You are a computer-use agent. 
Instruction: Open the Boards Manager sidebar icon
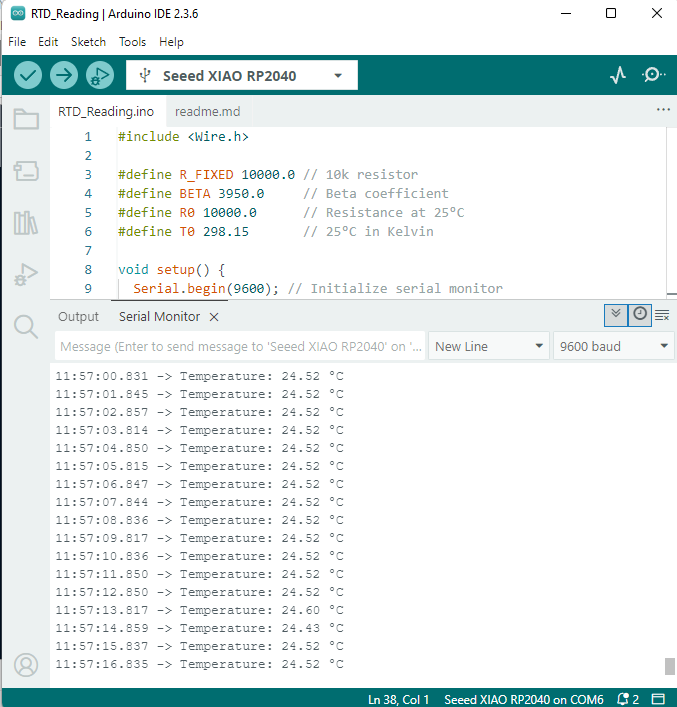[26, 171]
